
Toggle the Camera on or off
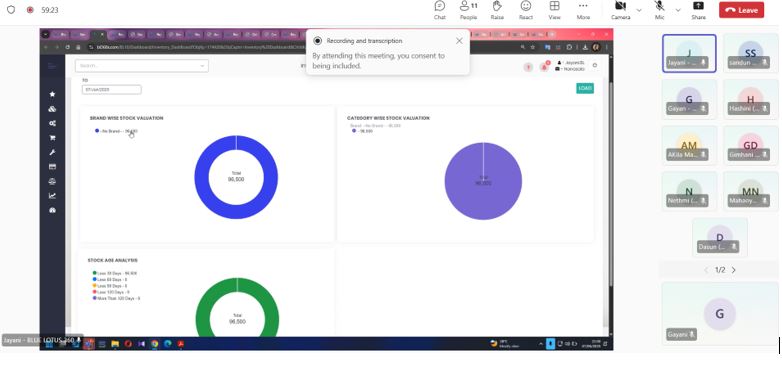coord(620,10)
